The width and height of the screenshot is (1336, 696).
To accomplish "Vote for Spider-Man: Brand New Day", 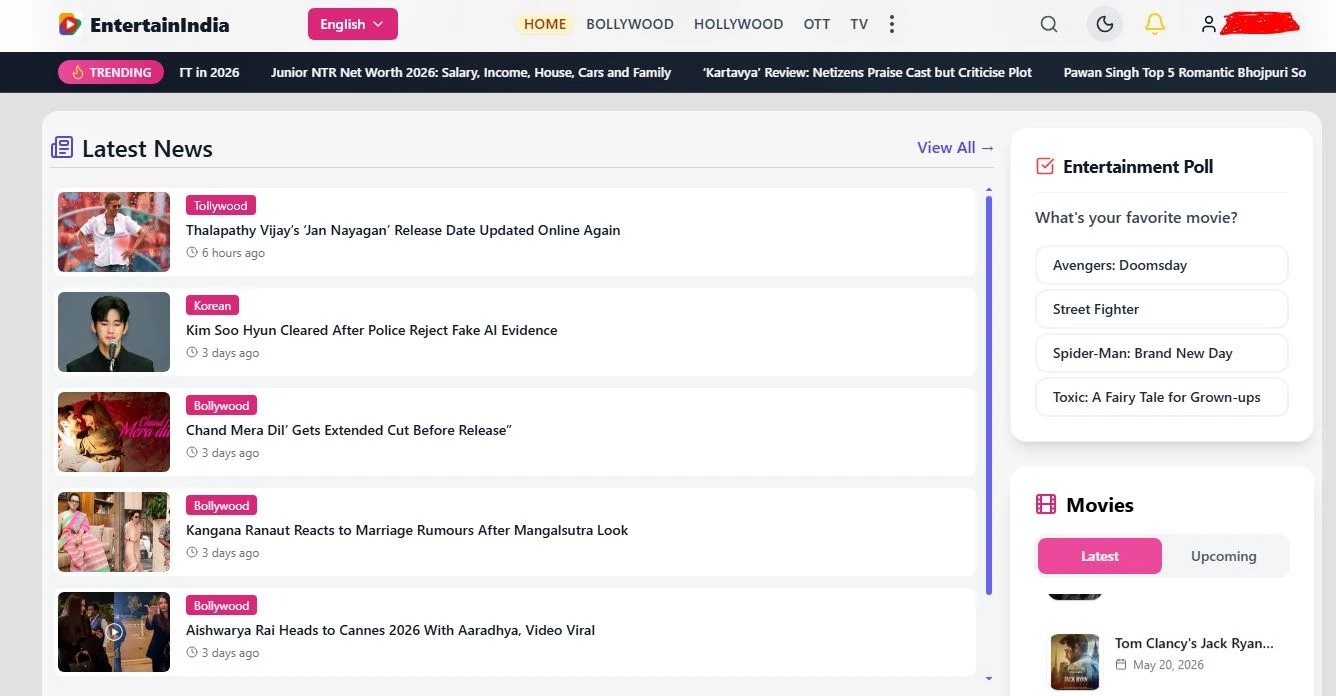I will click(x=1162, y=353).
